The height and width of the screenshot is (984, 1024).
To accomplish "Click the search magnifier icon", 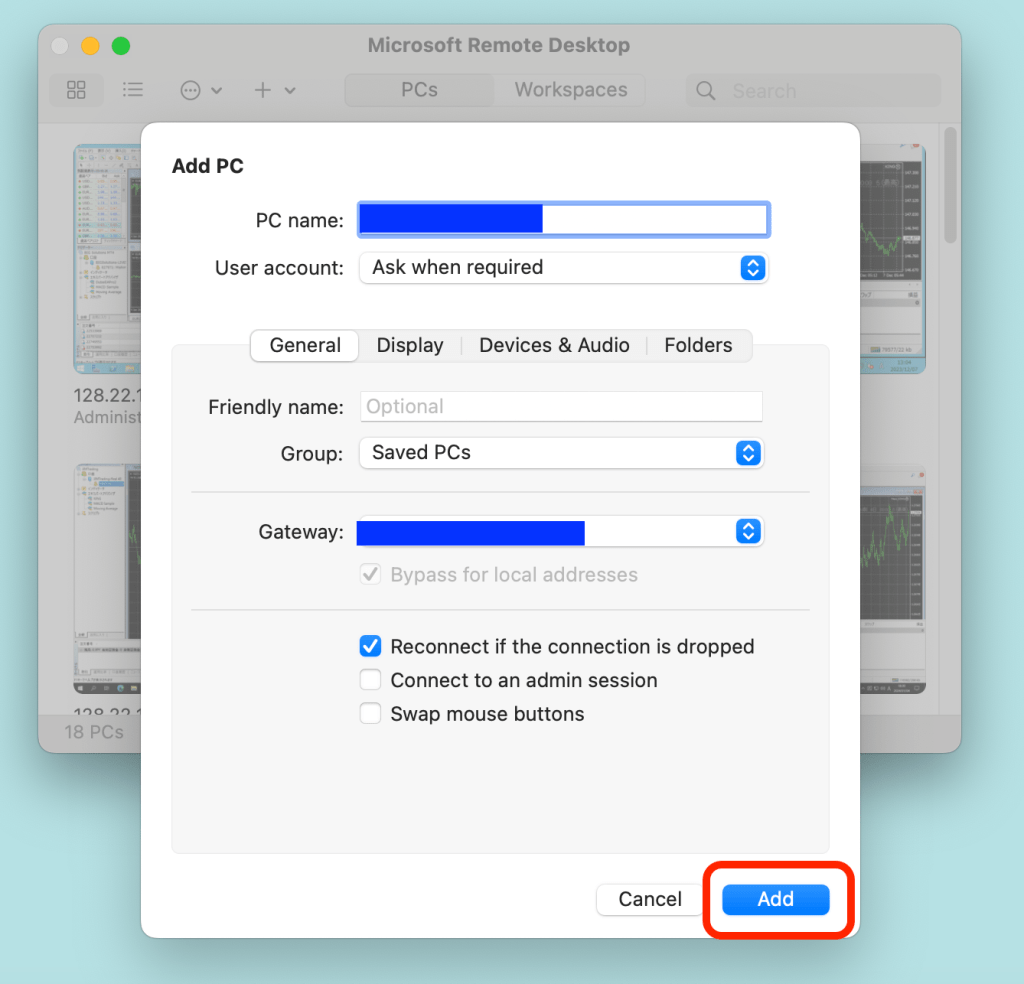I will tap(706, 91).
